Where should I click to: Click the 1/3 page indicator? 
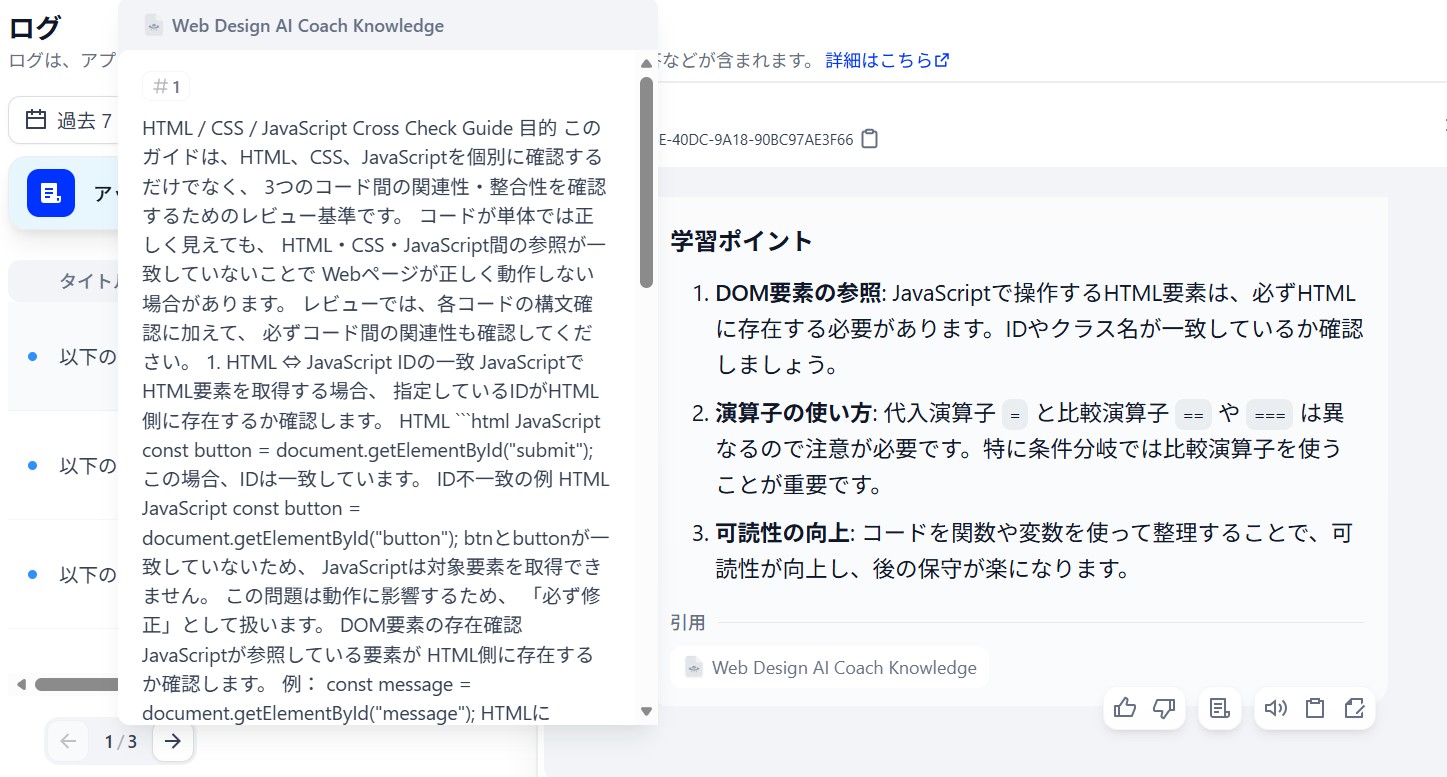tap(121, 741)
